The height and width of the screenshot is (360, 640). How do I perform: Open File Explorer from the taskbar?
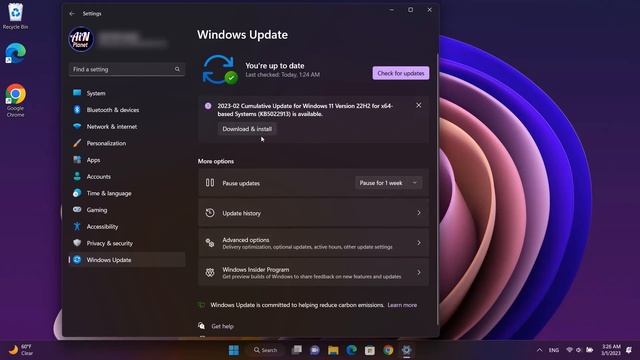click(333, 350)
